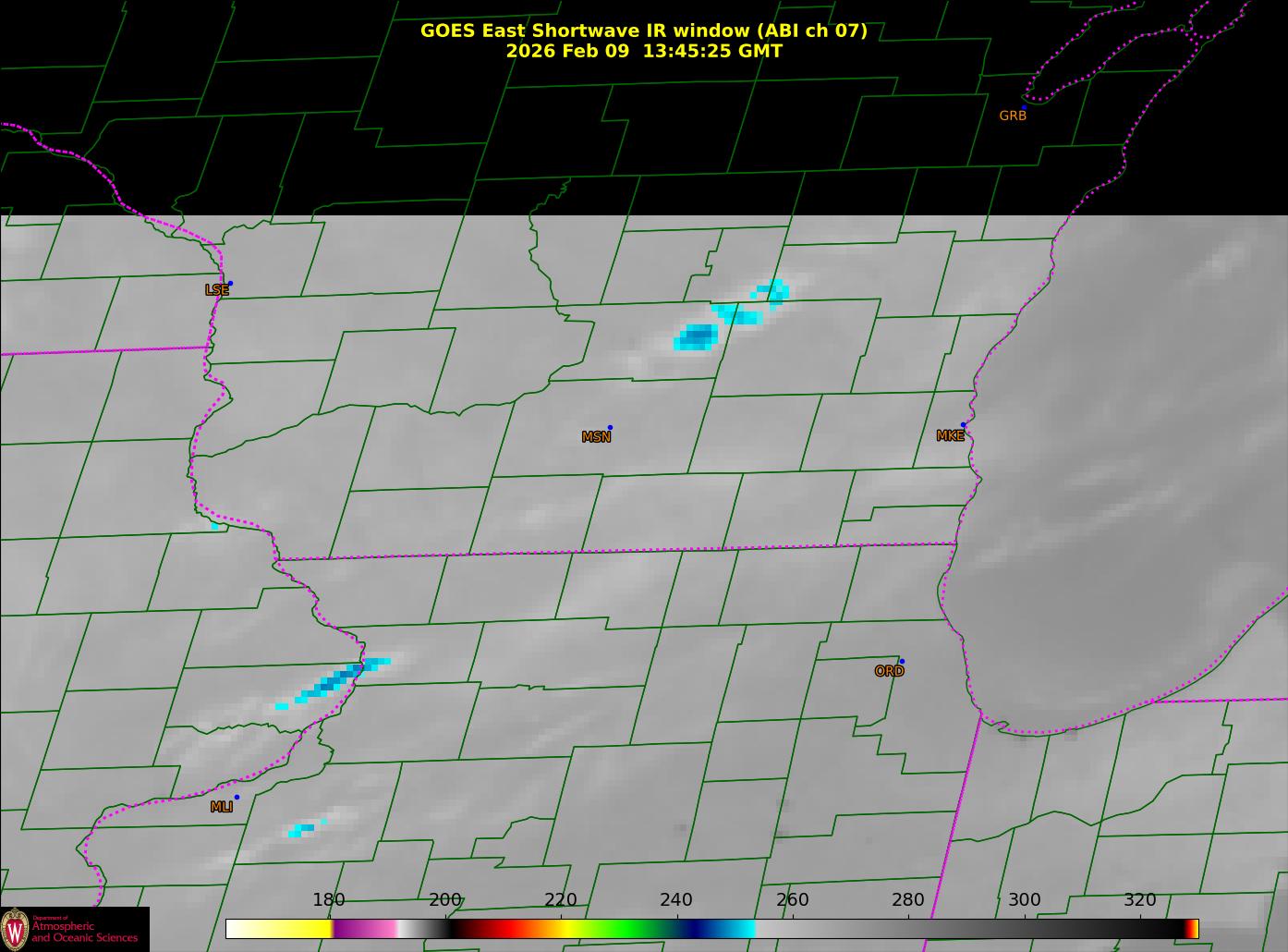The width and height of the screenshot is (1288, 952).
Task: Click the GOES East Shortwave IR title text
Action: pos(643,31)
